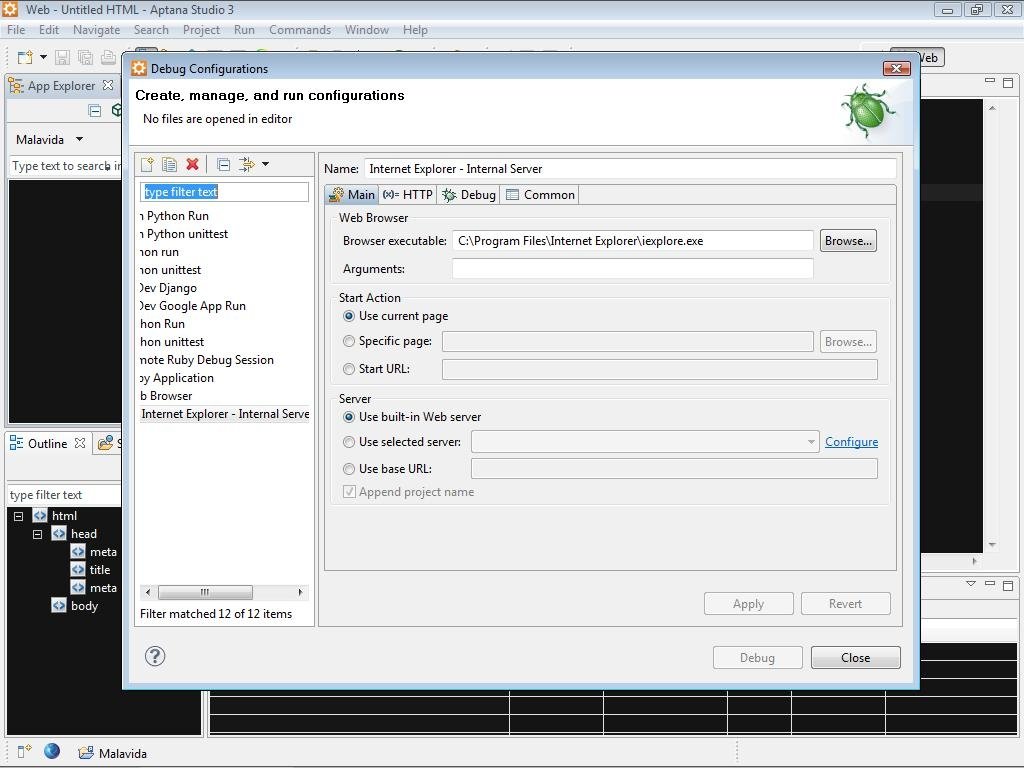This screenshot has height=768, width=1024.
Task: Click the fast view icon in status bar
Action: point(24,752)
